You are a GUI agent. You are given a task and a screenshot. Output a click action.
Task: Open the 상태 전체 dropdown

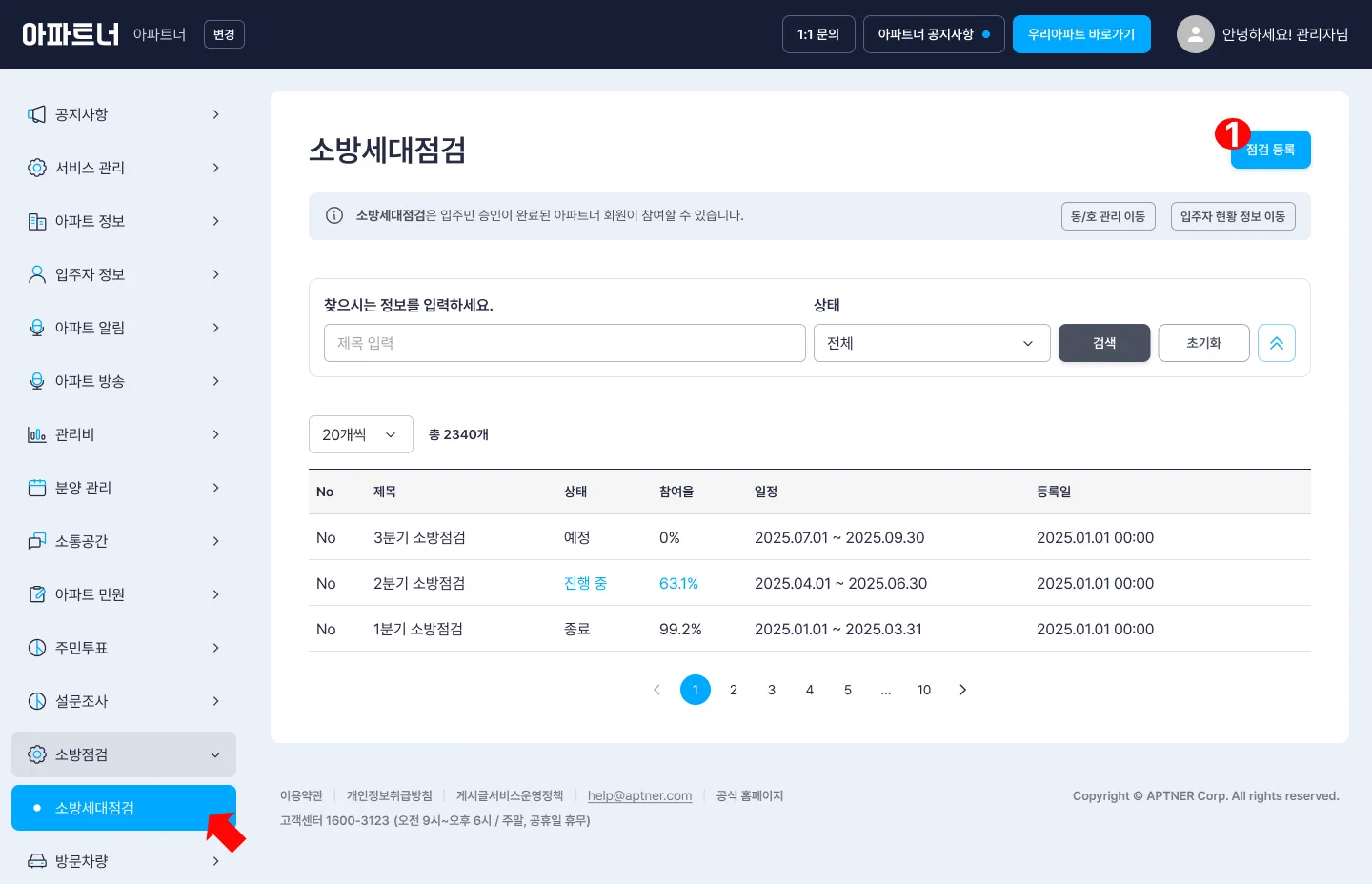pos(932,343)
